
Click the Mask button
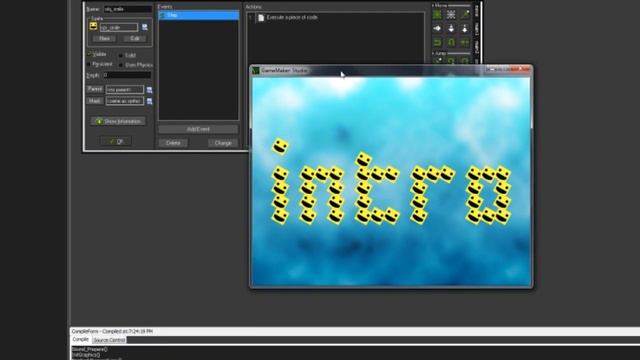click(x=95, y=101)
